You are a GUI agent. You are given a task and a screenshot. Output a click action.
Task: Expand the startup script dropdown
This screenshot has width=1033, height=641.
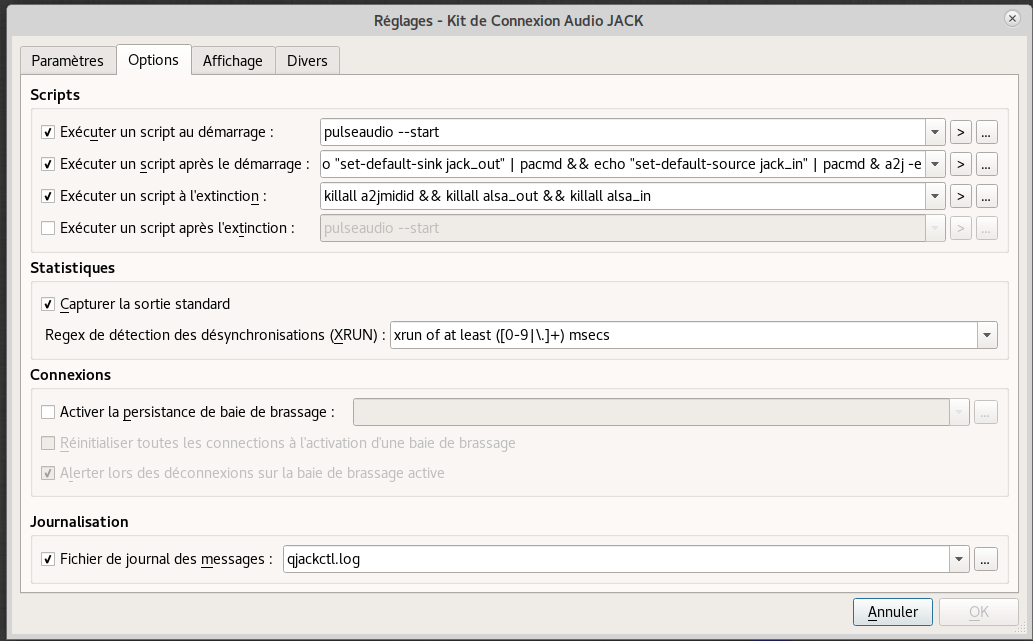tap(936, 132)
